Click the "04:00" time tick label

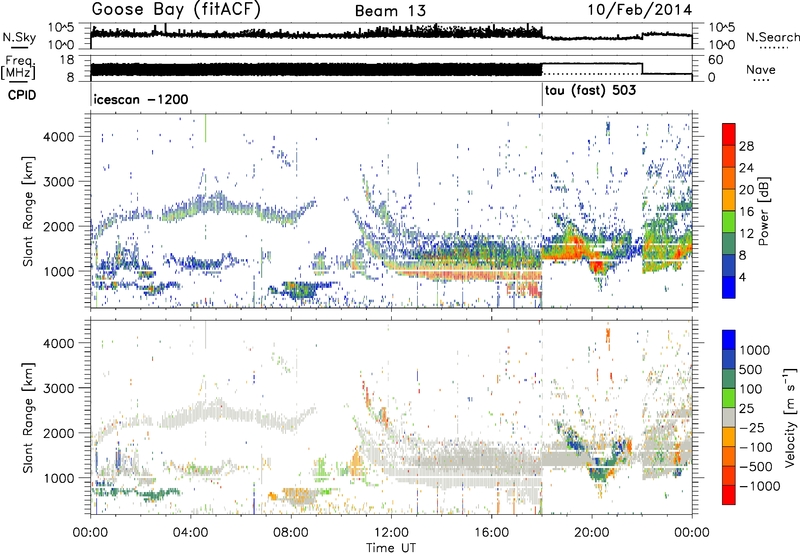[191, 533]
